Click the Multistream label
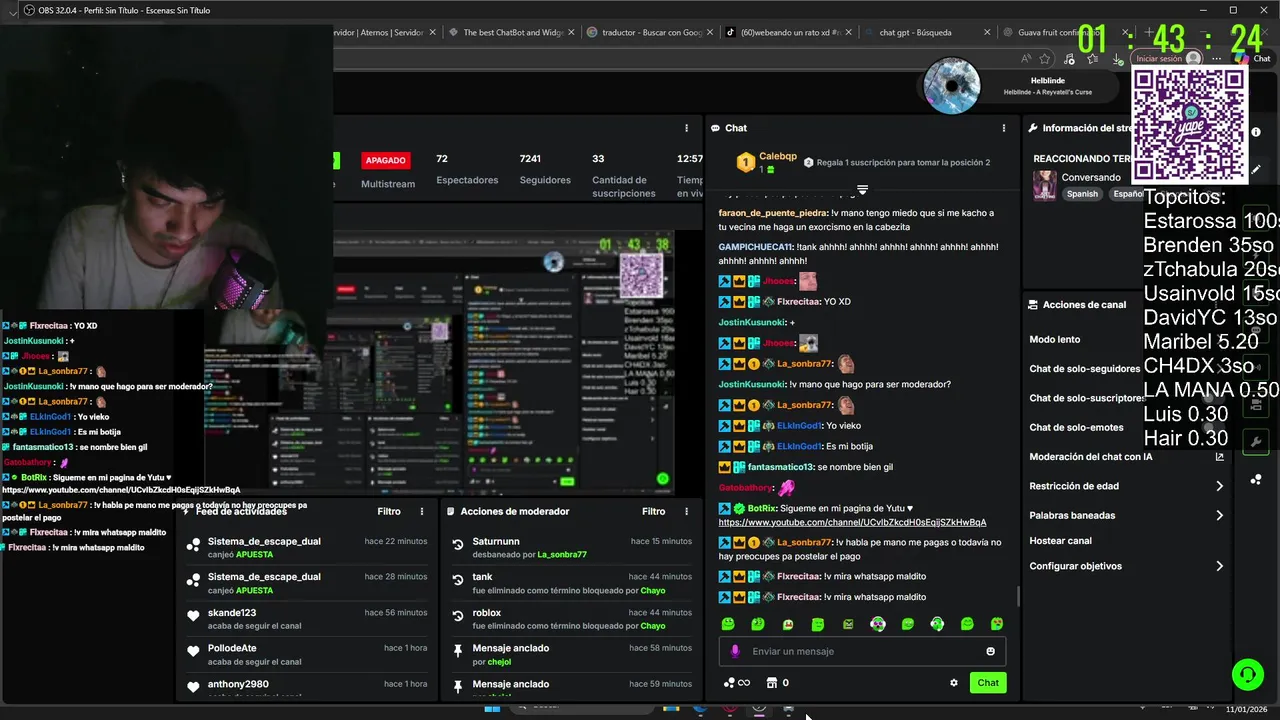 (x=388, y=184)
